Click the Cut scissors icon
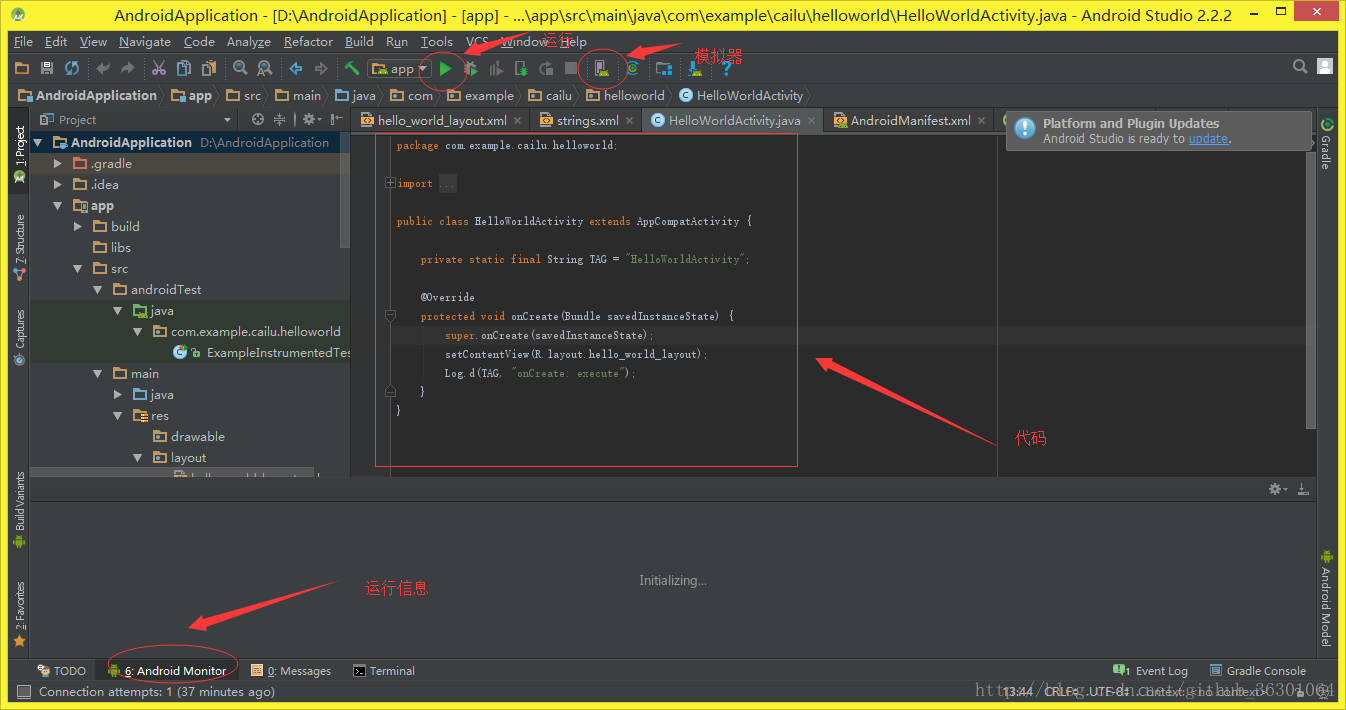 tap(159, 68)
